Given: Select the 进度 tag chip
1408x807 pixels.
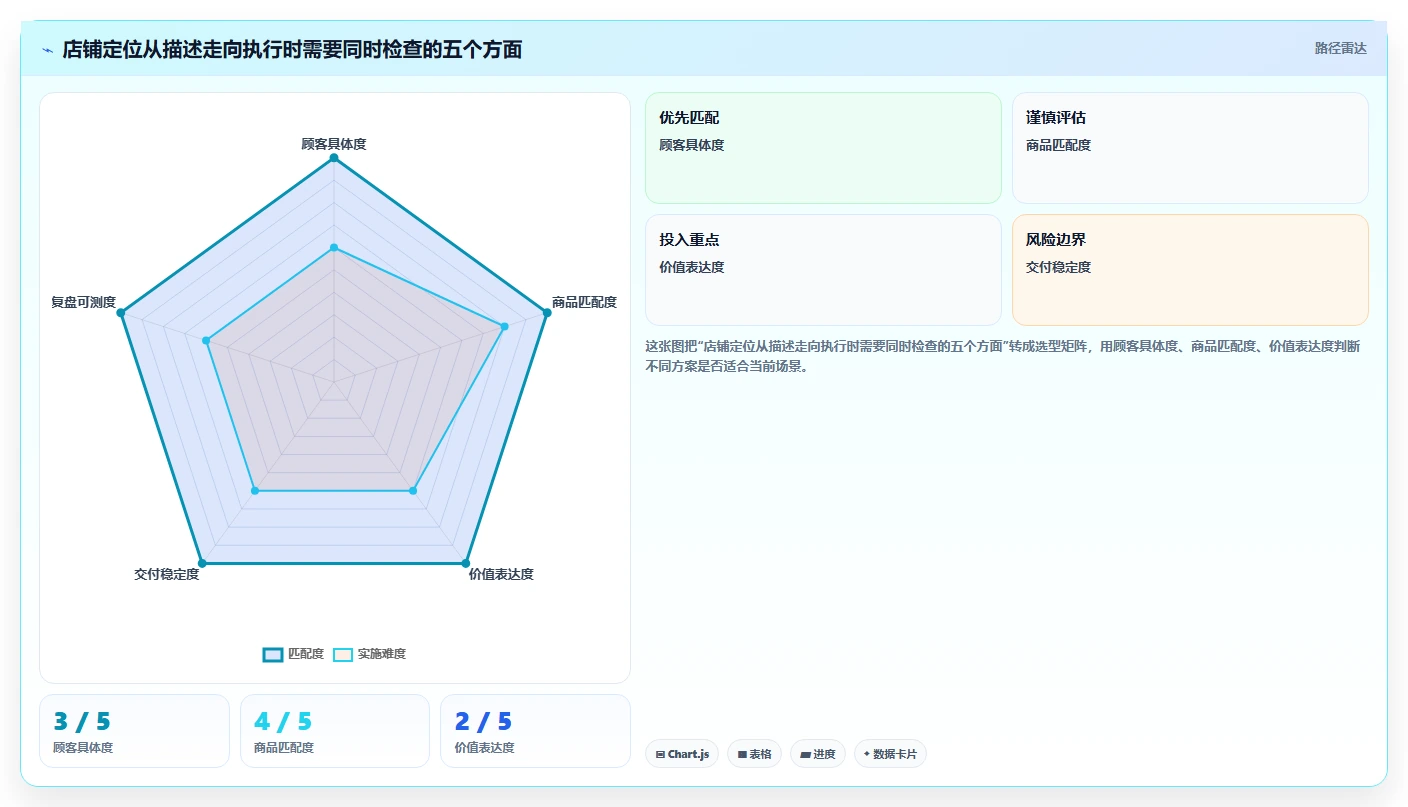Looking at the screenshot, I should pos(817,754).
